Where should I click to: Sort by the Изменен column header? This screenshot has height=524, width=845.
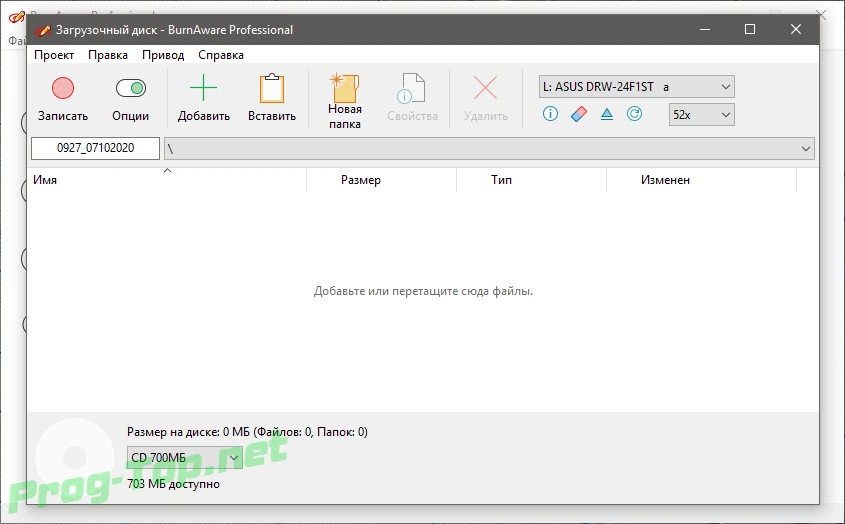coord(701,180)
